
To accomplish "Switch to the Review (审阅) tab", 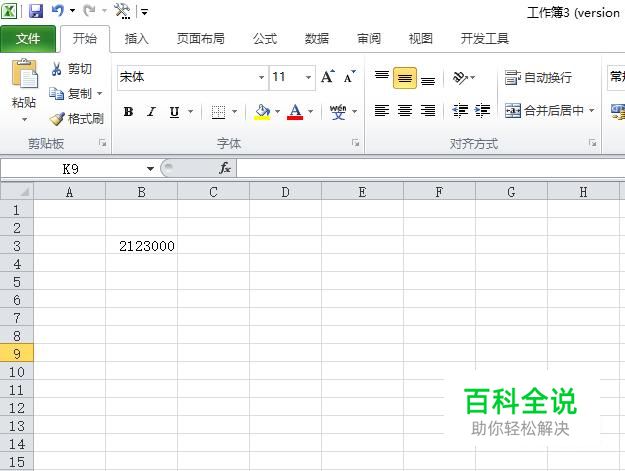I will click(369, 39).
